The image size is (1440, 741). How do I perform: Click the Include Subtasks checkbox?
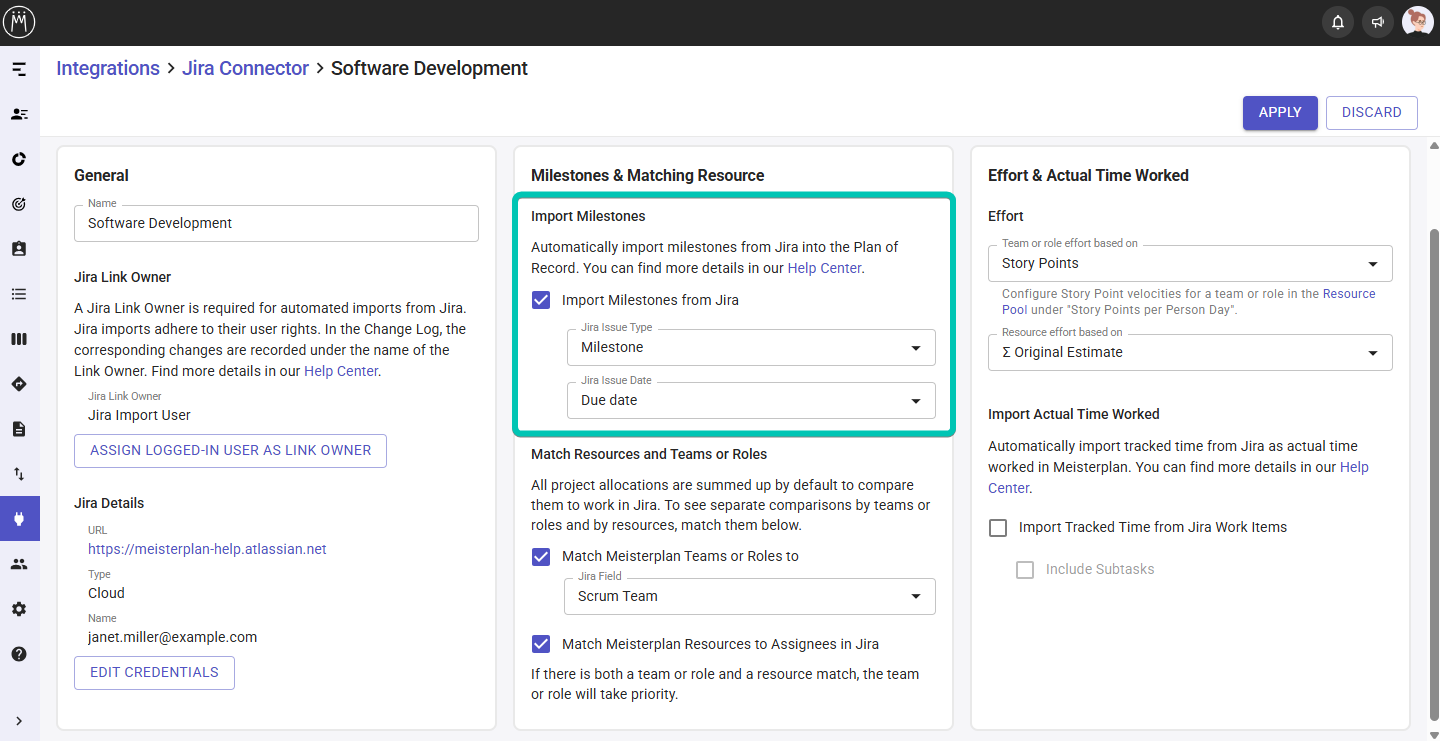(x=1025, y=569)
